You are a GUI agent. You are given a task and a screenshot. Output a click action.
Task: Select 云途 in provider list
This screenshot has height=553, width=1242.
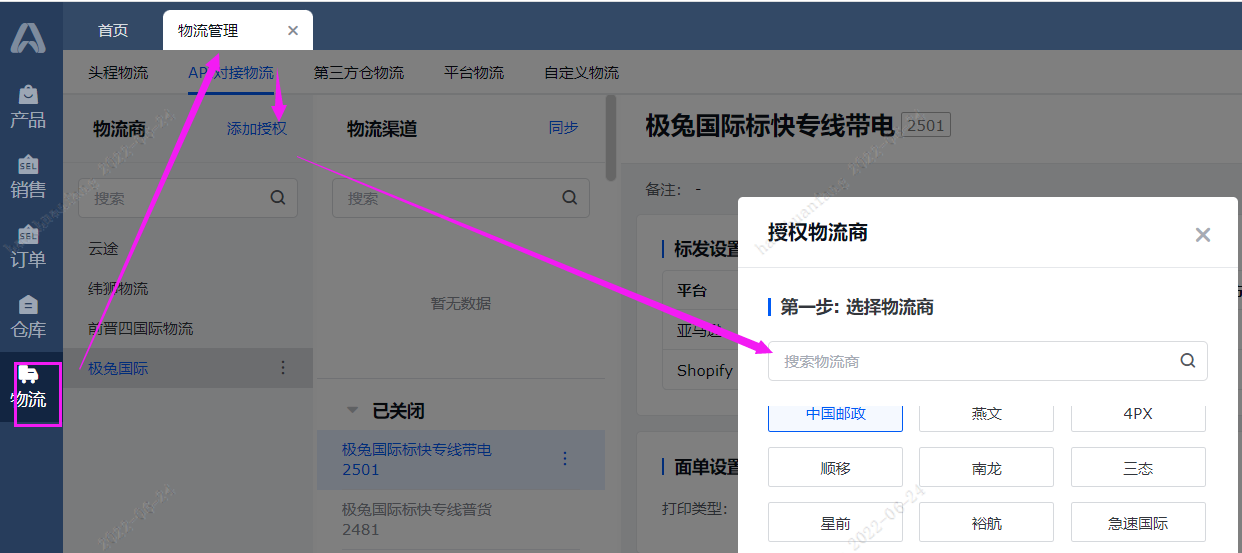pyautogui.click(x=188, y=248)
